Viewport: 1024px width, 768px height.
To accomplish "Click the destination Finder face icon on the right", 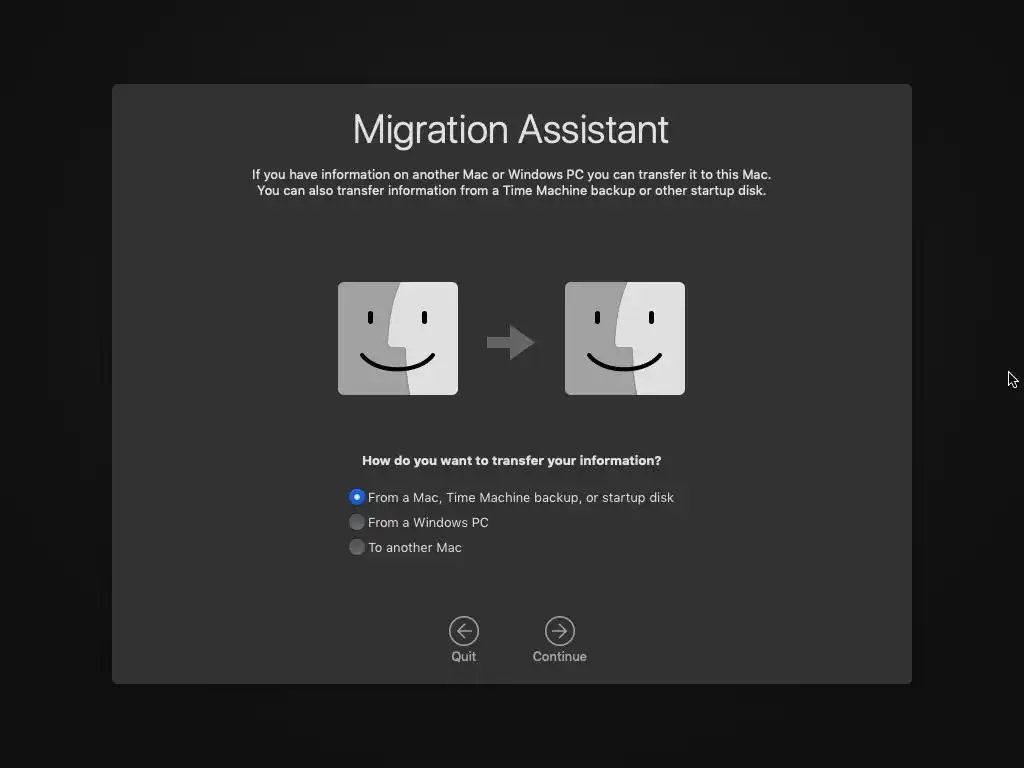I will pos(625,338).
